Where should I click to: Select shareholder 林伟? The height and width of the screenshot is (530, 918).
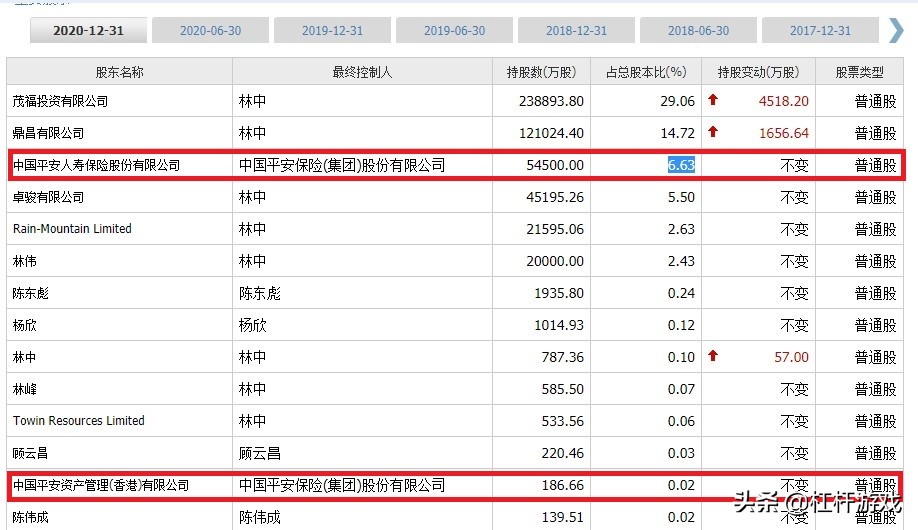tap(24, 261)
